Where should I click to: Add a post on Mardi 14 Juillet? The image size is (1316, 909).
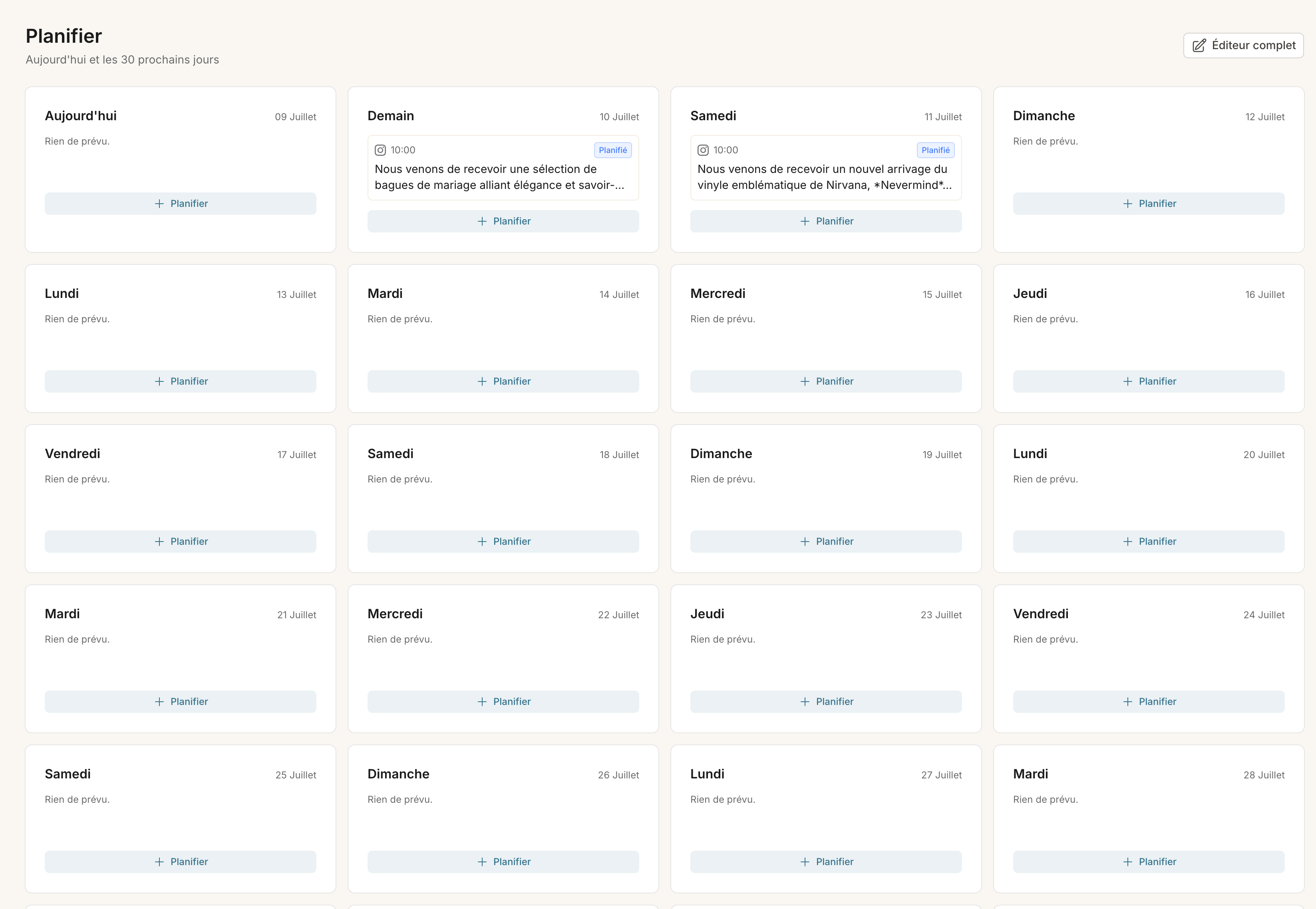click(503, 381)
